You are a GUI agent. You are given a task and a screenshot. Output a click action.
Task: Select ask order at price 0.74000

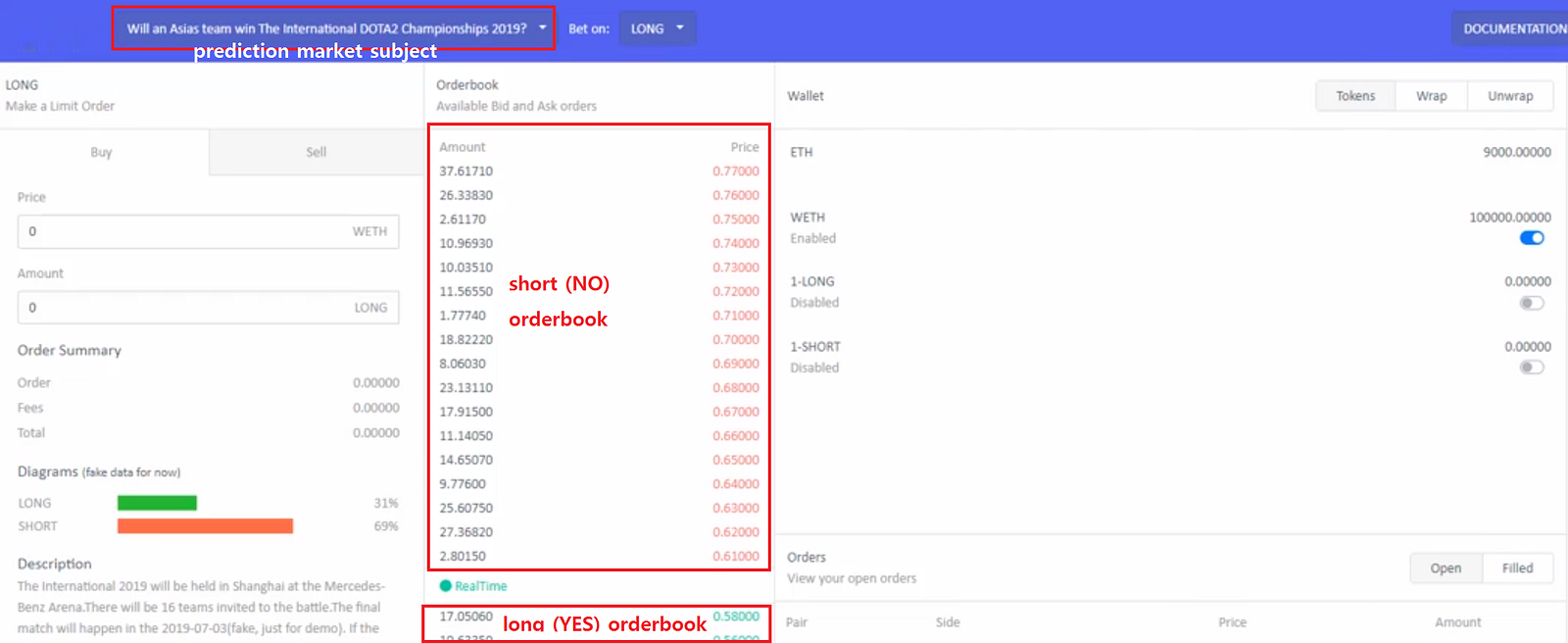pyautogui.click(x=599, y=243)
